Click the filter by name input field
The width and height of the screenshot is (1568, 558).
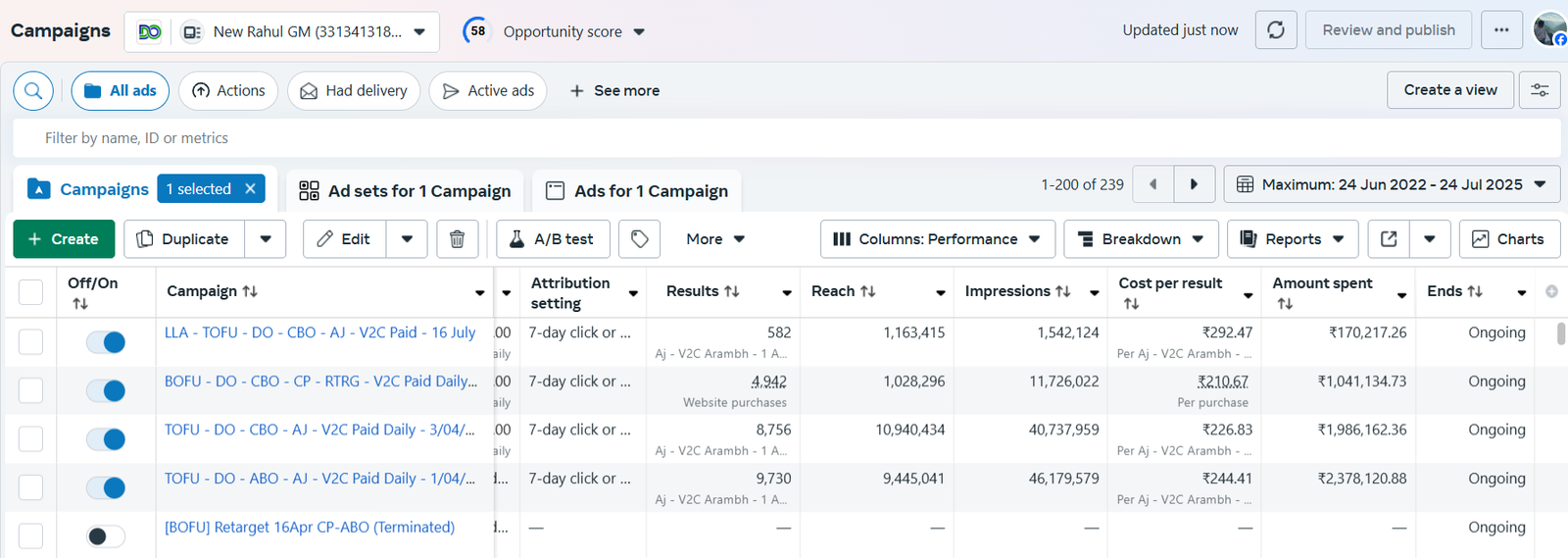click(x=784, y=138)
